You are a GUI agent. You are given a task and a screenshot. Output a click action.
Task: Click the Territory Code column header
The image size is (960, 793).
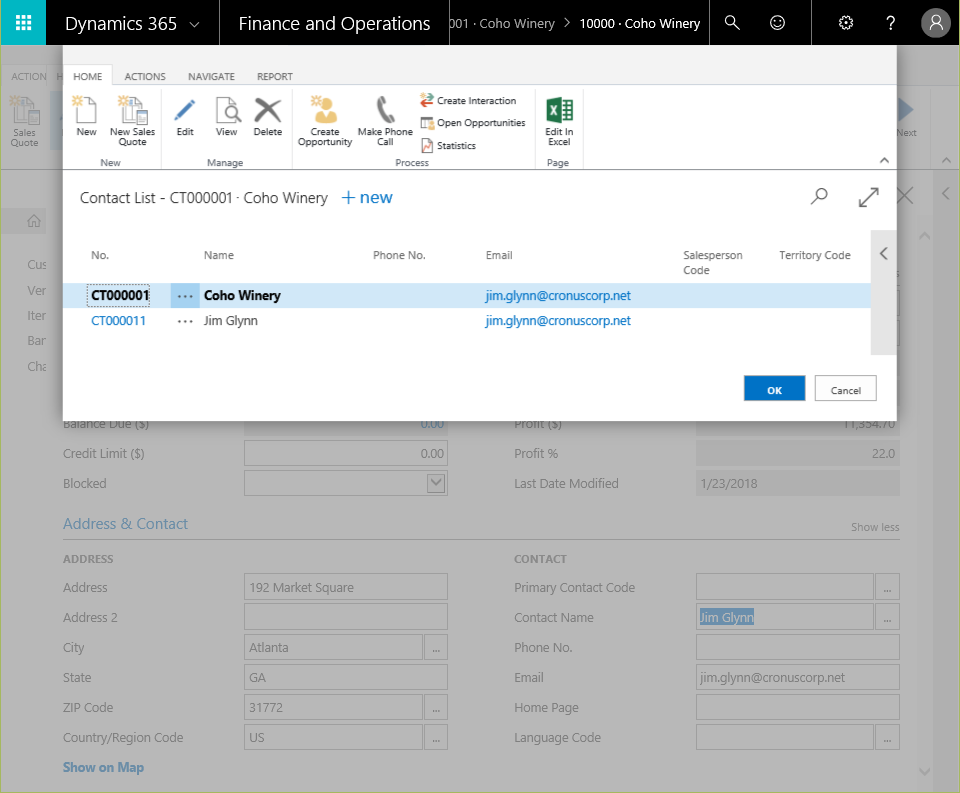814,255
